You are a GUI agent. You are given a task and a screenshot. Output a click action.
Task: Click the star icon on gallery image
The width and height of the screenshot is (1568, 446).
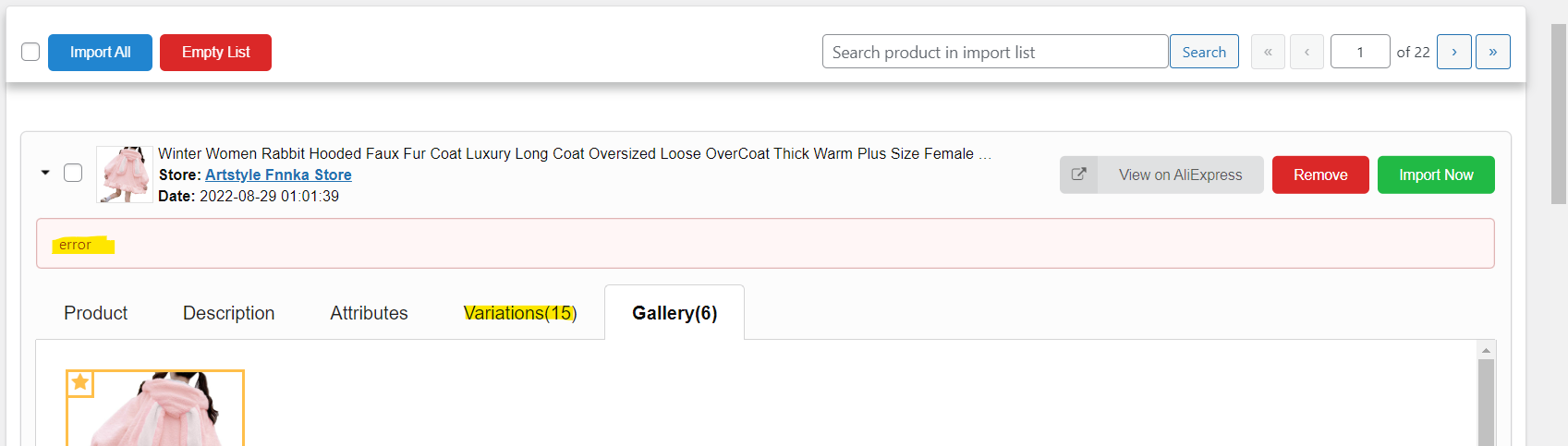coord(80,382)
